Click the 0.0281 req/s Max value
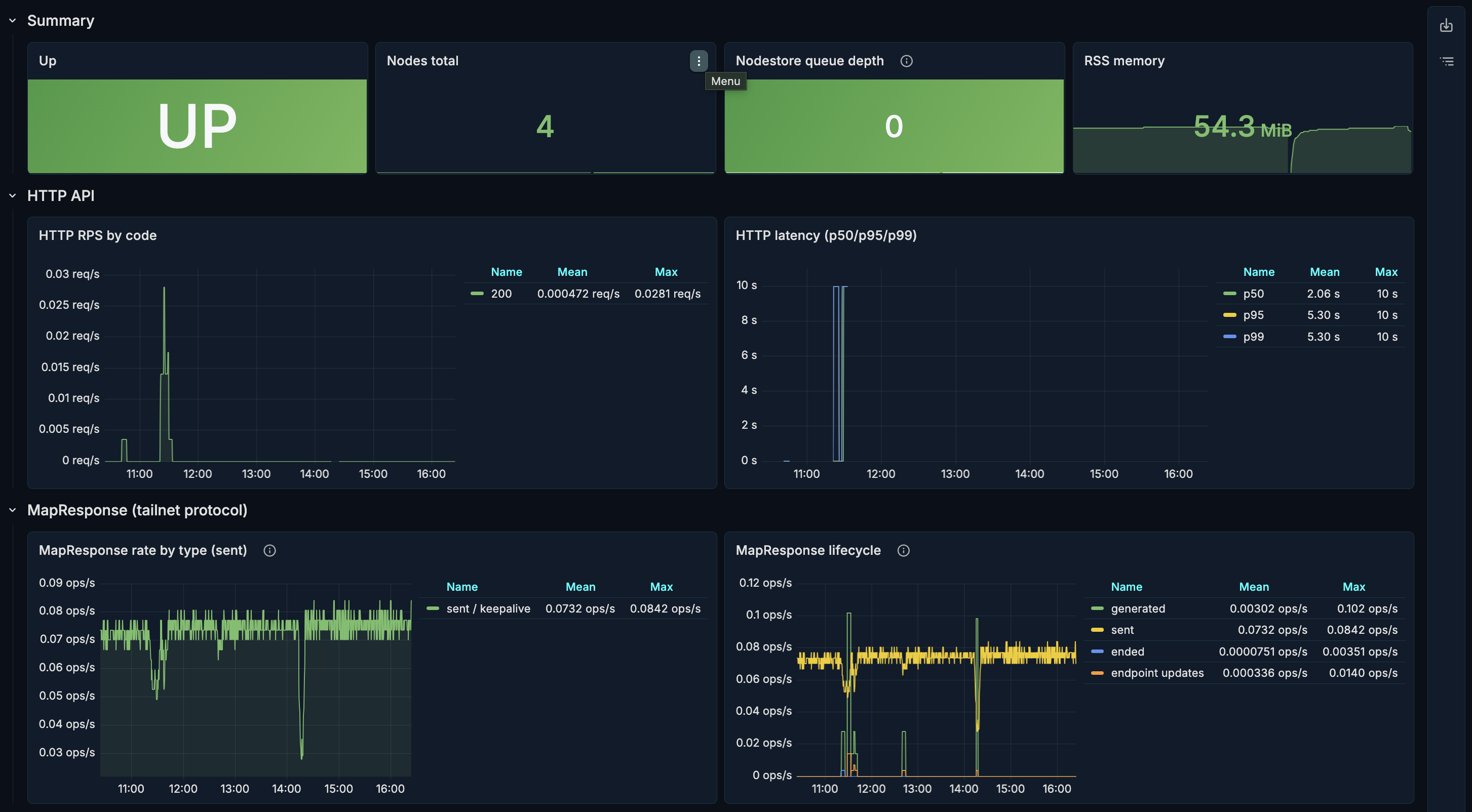 pyautogui.click(x=668, y=294)
